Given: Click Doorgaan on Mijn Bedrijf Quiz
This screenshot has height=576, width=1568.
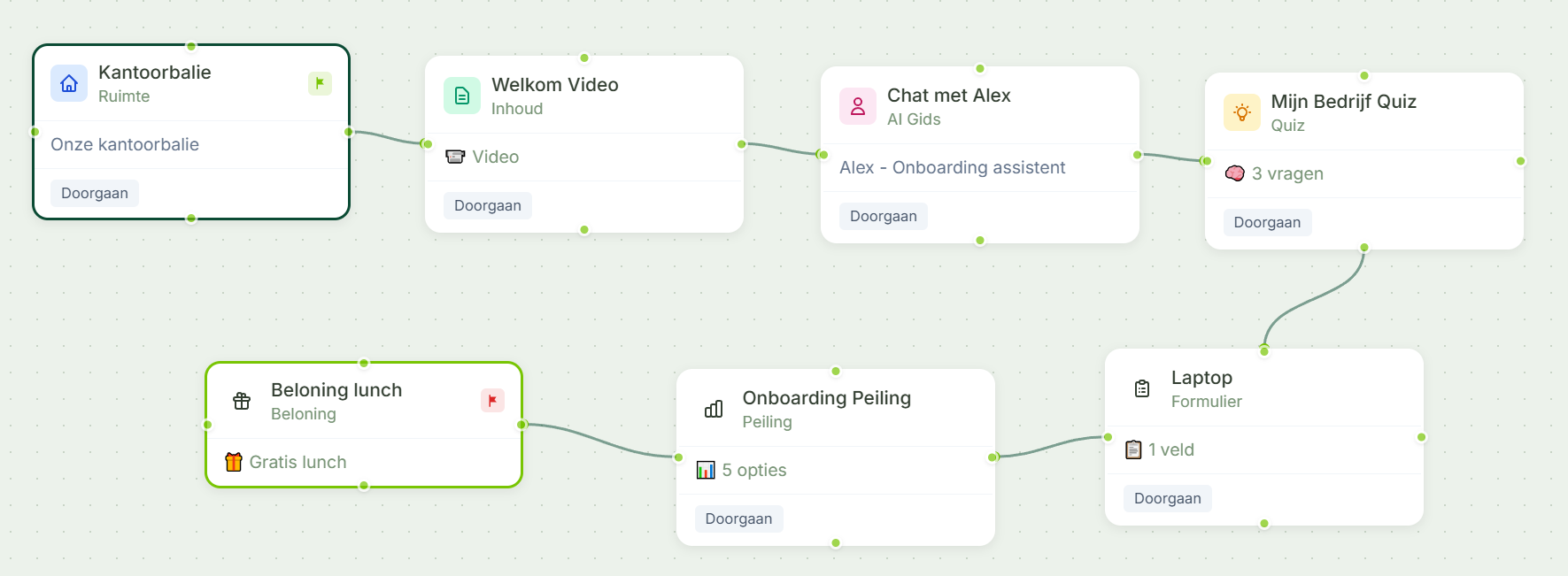Looking at the screenshot, I should coord(1267,222).
